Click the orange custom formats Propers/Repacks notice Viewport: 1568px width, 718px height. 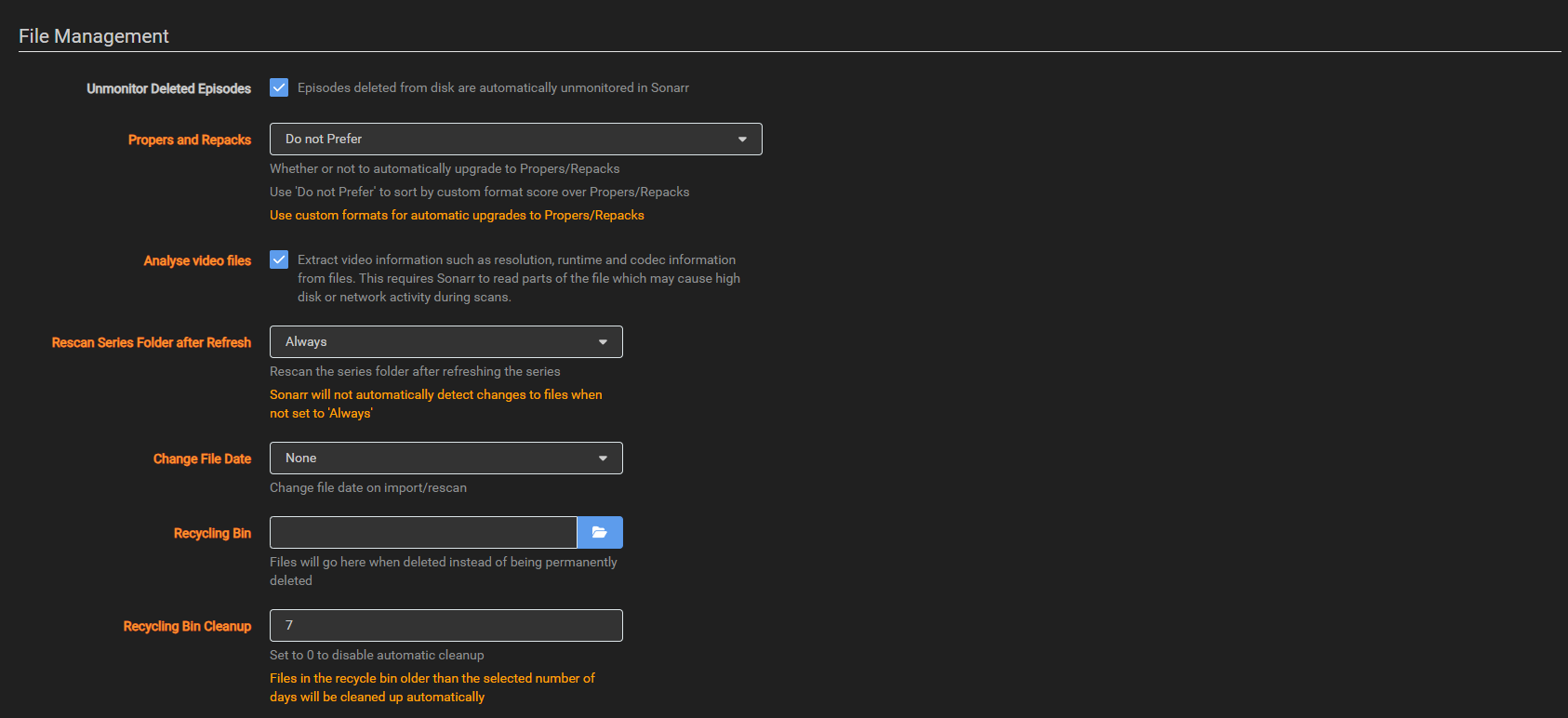(x=457, y=215)
